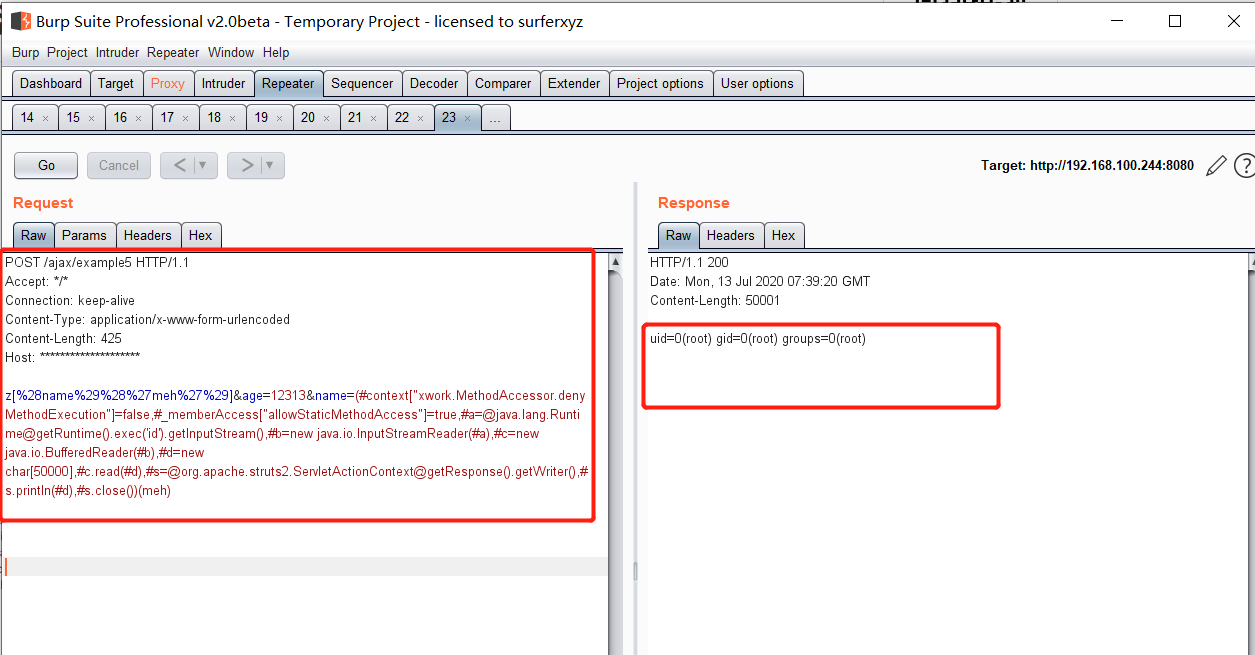Close Repeater tab 19
1255x655 pixels.
(280, 118)
